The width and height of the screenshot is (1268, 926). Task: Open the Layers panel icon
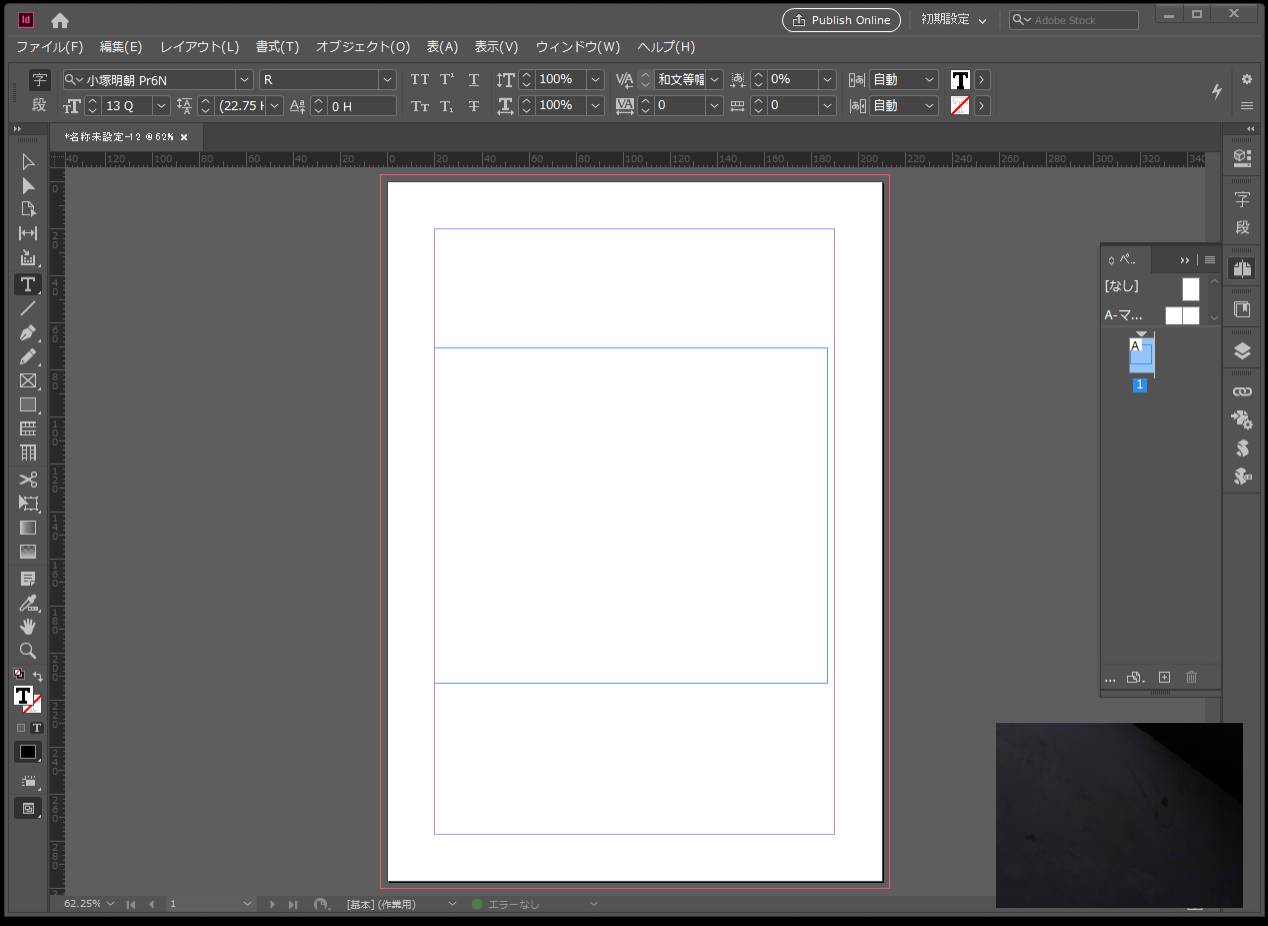coord(1242,351)
